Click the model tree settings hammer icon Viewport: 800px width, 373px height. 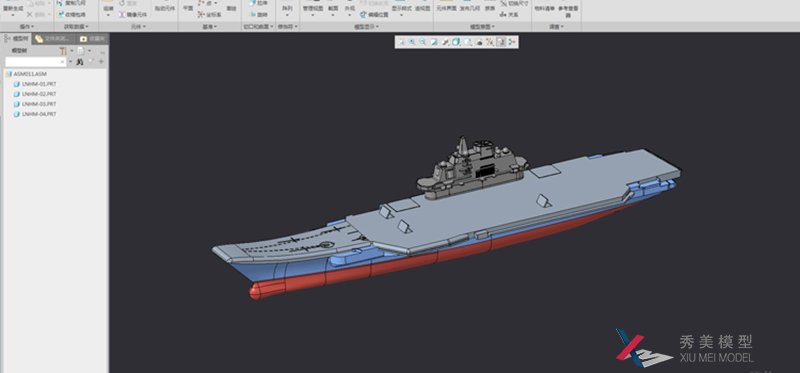pos(63,51)
